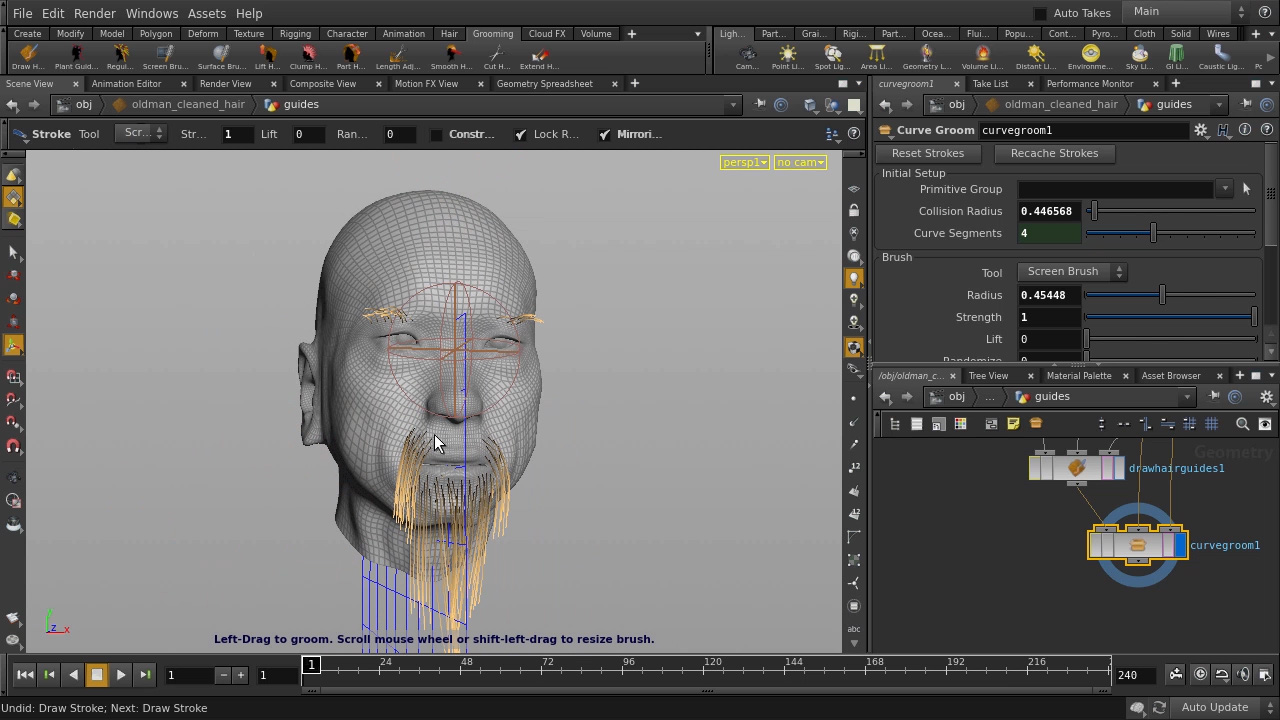Select the Draw Hair shelf tool
1280x720 pixels.
(x=28, y=57)
